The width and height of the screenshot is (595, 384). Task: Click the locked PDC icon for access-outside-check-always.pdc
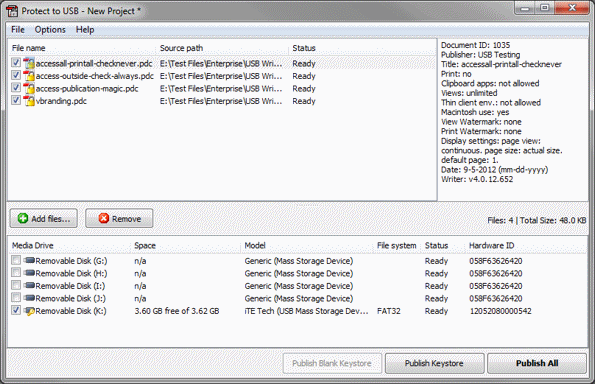[29, 76]
